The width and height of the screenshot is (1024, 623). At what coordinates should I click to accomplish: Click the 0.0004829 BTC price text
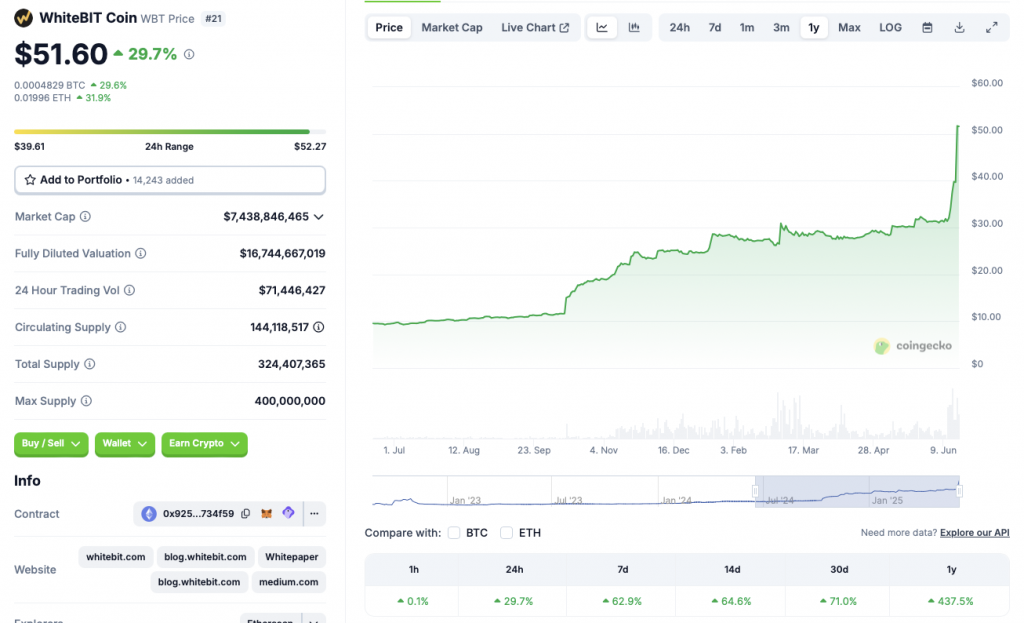[x=50, y=85]
